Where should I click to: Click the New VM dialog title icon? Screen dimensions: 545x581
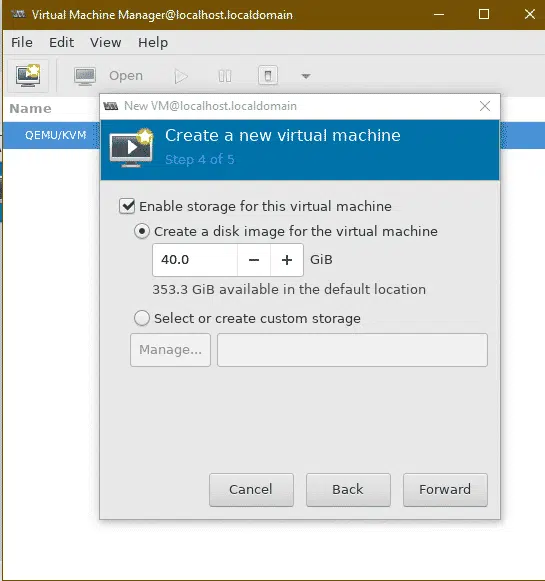coord(111,106)
